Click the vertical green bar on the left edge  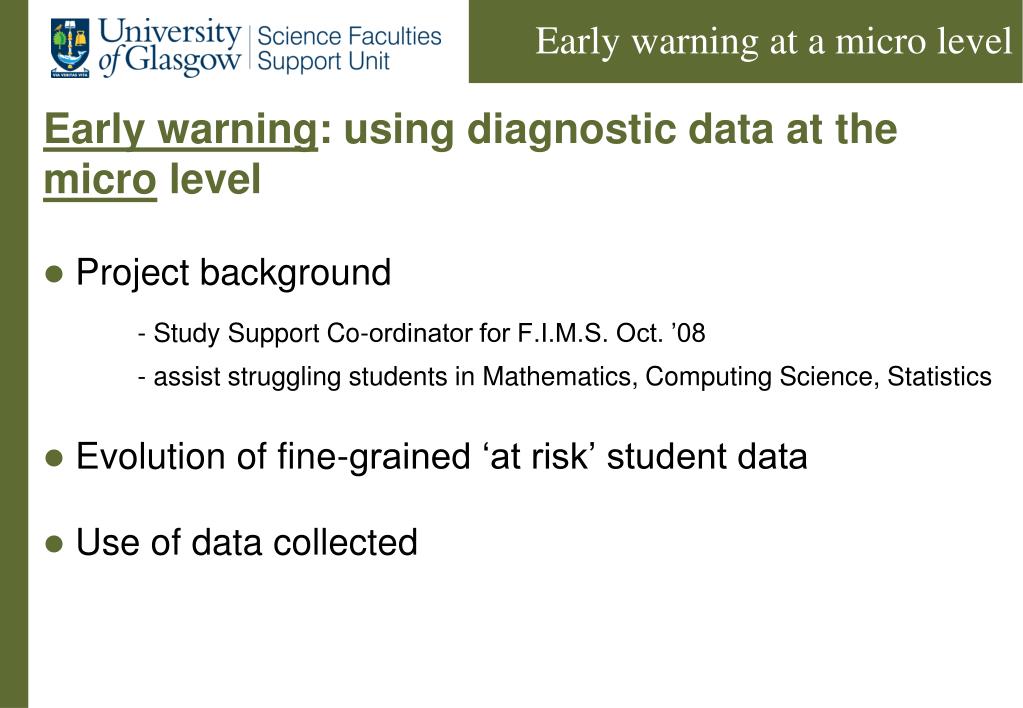(x=14, y=354)
